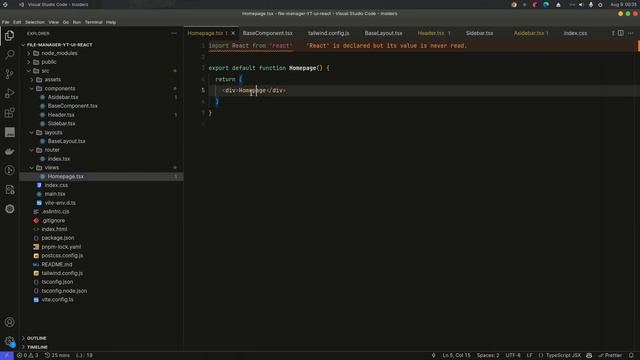Click the remote window indicator in status bar

point(7,356)
